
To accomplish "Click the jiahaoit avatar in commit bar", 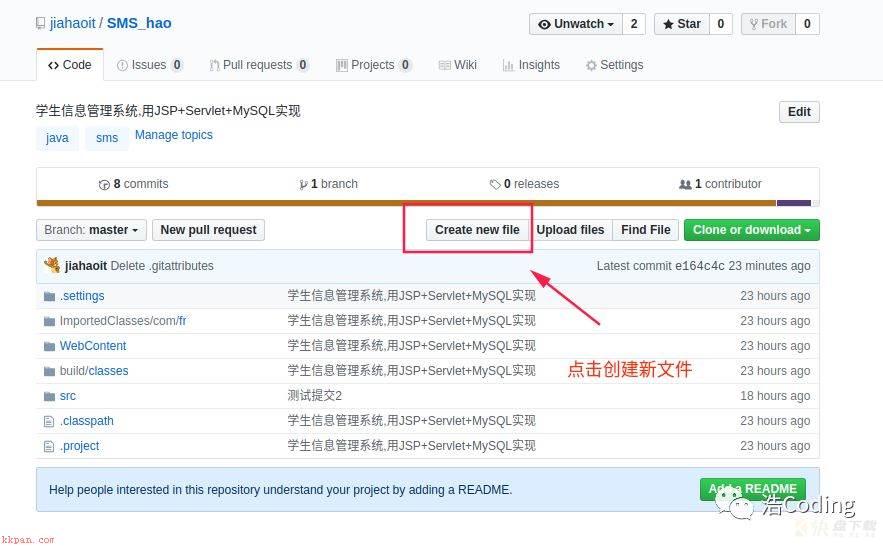I will (52, 265).
